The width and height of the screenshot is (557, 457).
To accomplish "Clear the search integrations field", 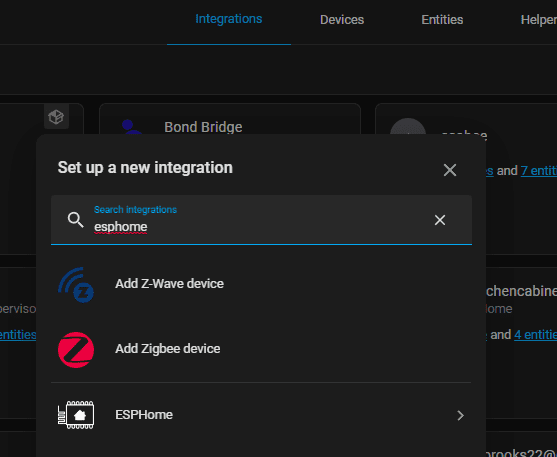I will (440, 220).
